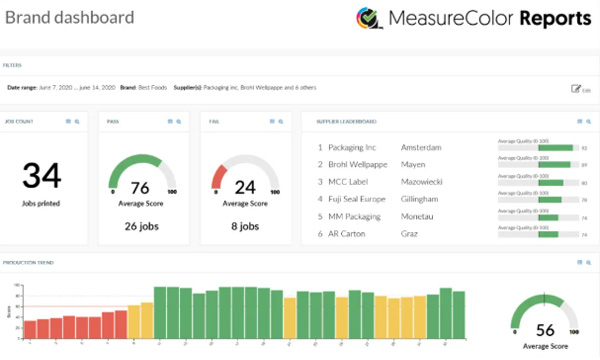Screen dimensions: 600x360
Task: Click the Brand filter value Best Foods
Action: [153, 88]
